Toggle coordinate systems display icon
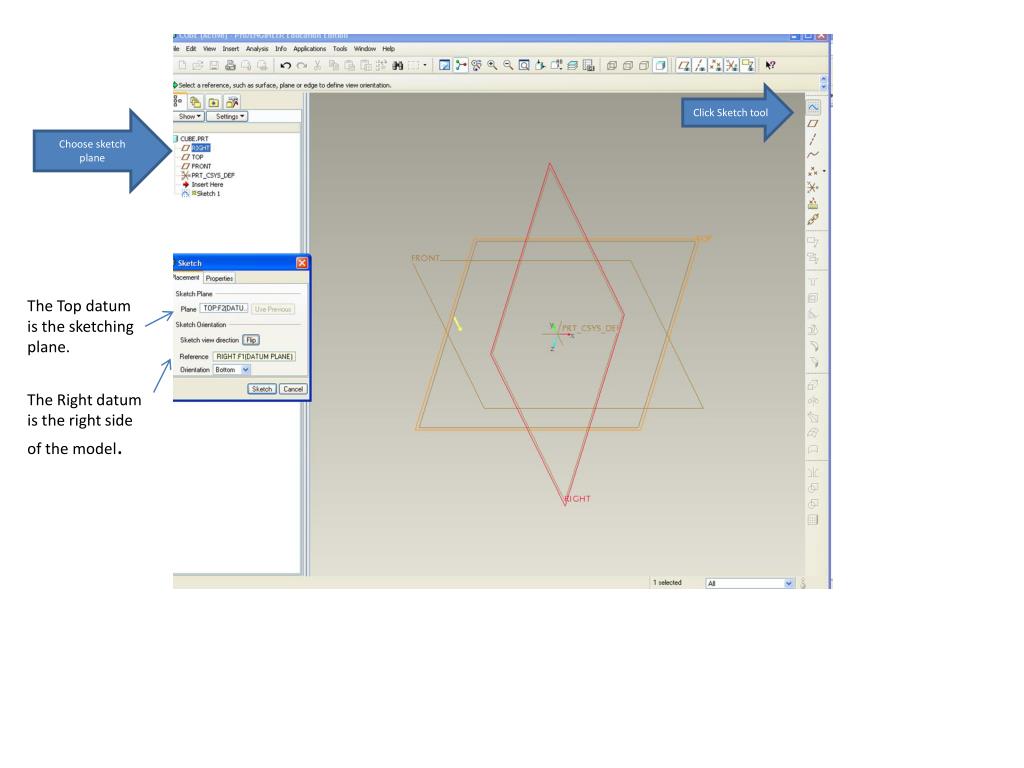The image size is (1024, 768). [732, 65]
